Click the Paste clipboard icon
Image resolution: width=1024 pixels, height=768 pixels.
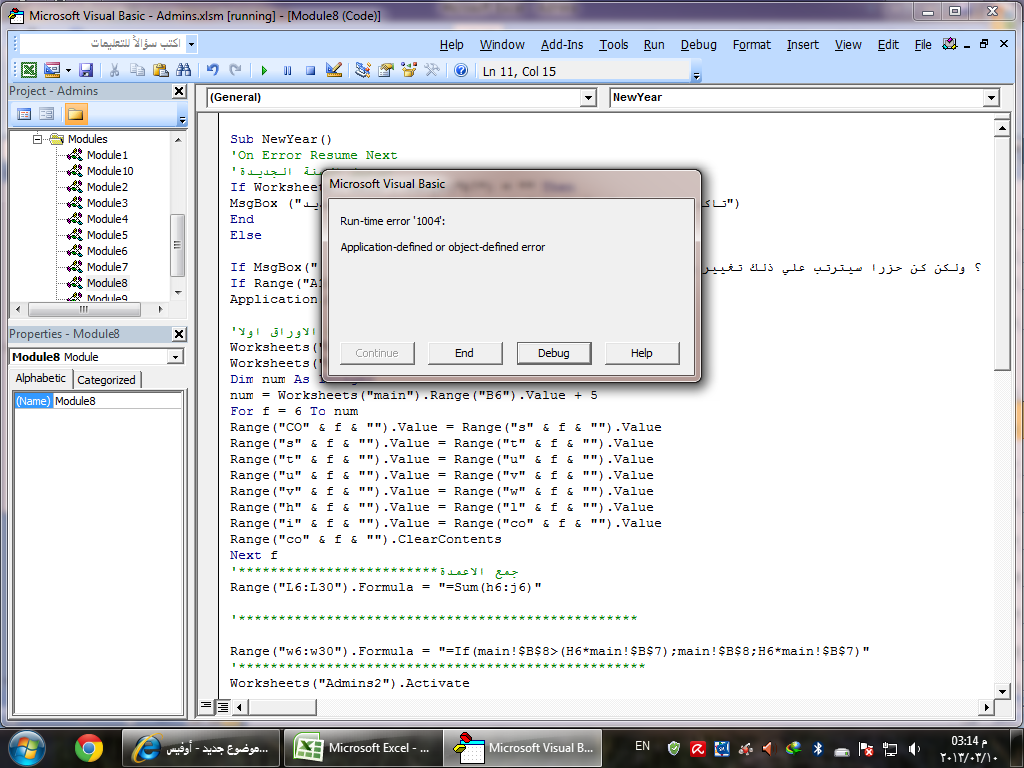pyautogui.click(x=161, y=71)
